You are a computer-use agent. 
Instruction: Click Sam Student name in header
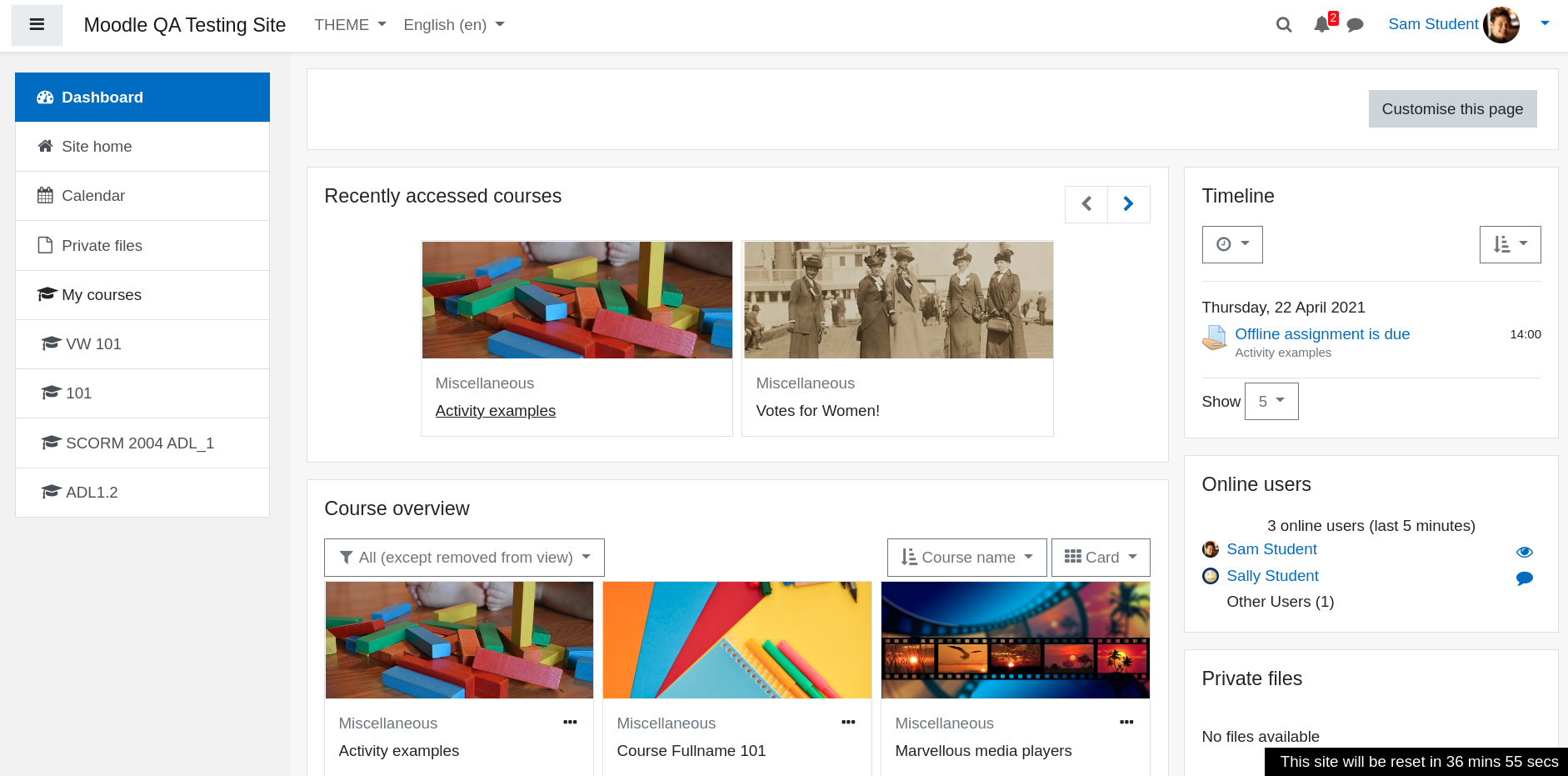pyautogui.click(x=1433, y=24)
